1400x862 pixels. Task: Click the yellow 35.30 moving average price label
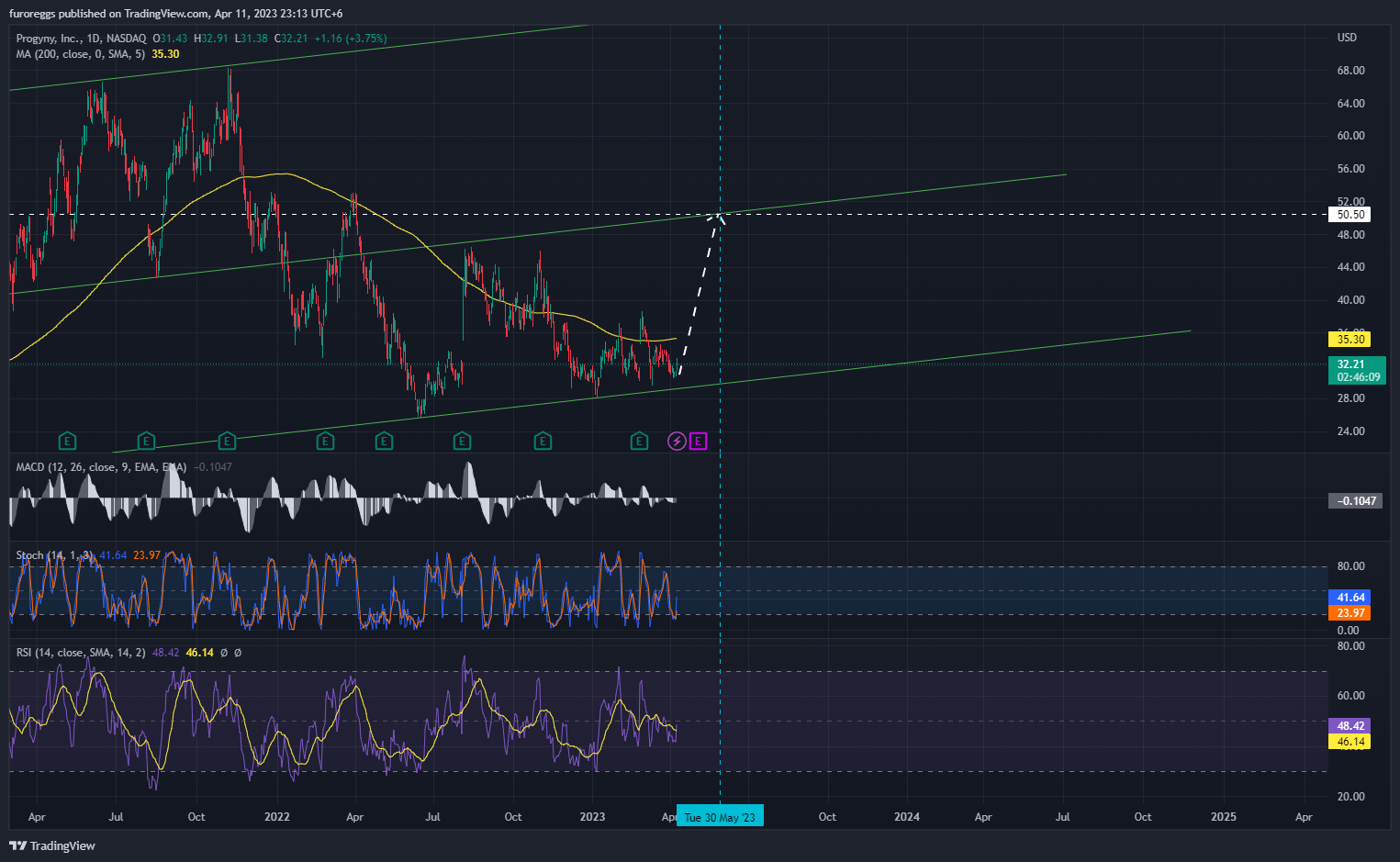(1350, 340)
